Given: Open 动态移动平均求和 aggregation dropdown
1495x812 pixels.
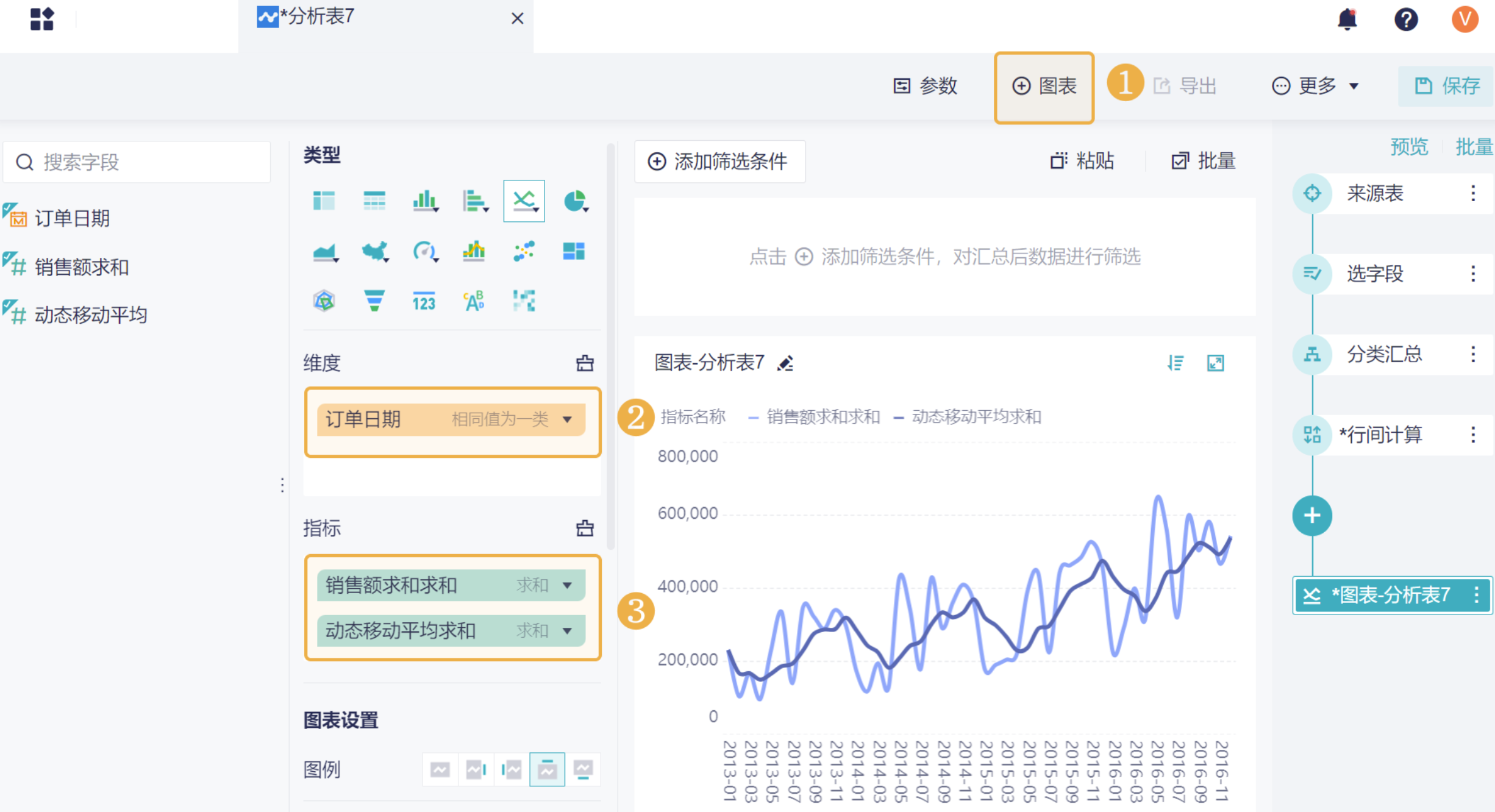Looking at the screenshot, I should 568,630.
